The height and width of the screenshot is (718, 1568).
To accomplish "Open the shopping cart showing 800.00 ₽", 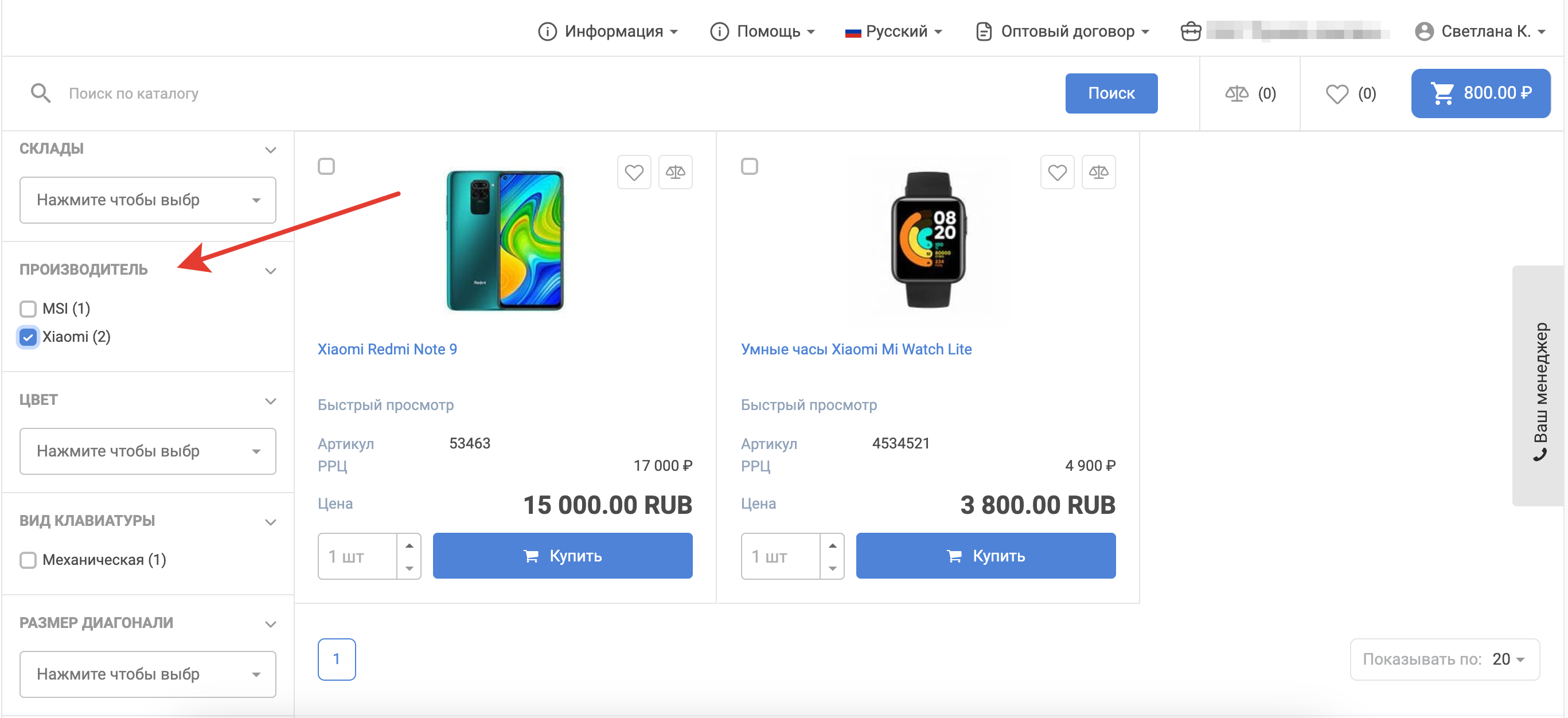I will 1480,93.
